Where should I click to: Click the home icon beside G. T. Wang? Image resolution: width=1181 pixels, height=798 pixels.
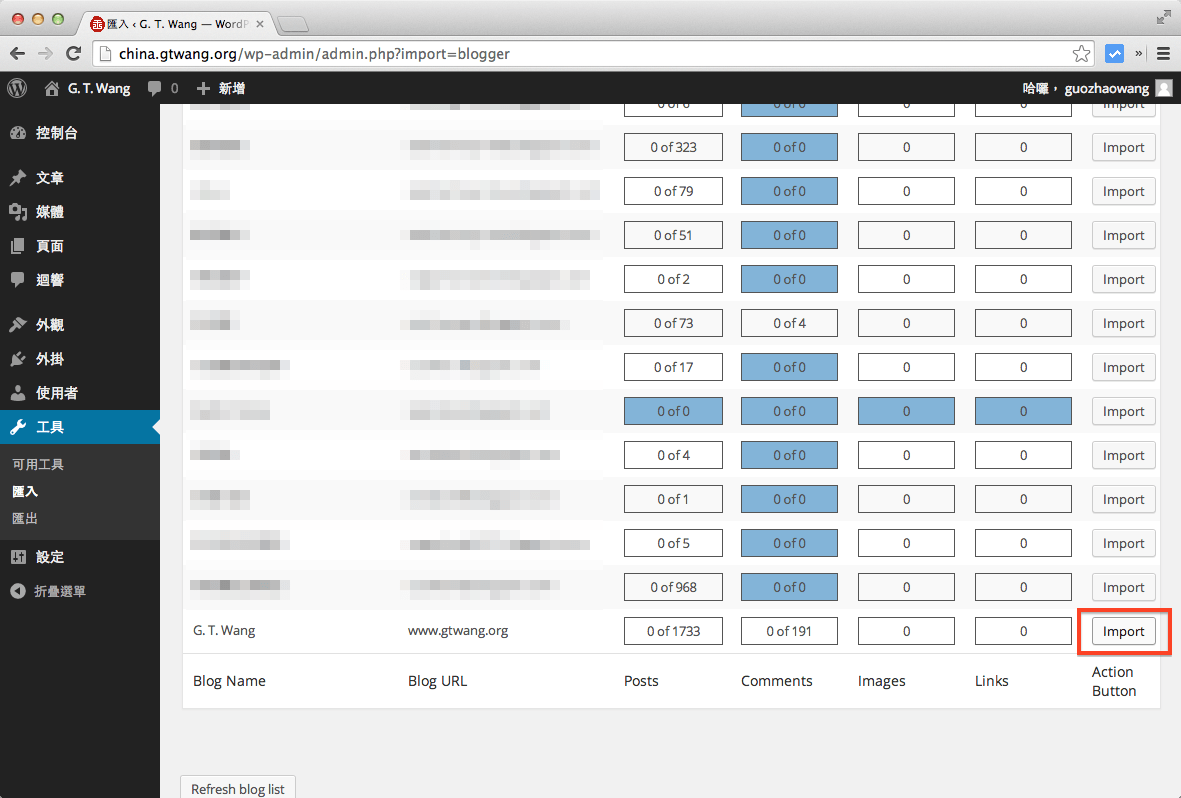coord(52,88)
